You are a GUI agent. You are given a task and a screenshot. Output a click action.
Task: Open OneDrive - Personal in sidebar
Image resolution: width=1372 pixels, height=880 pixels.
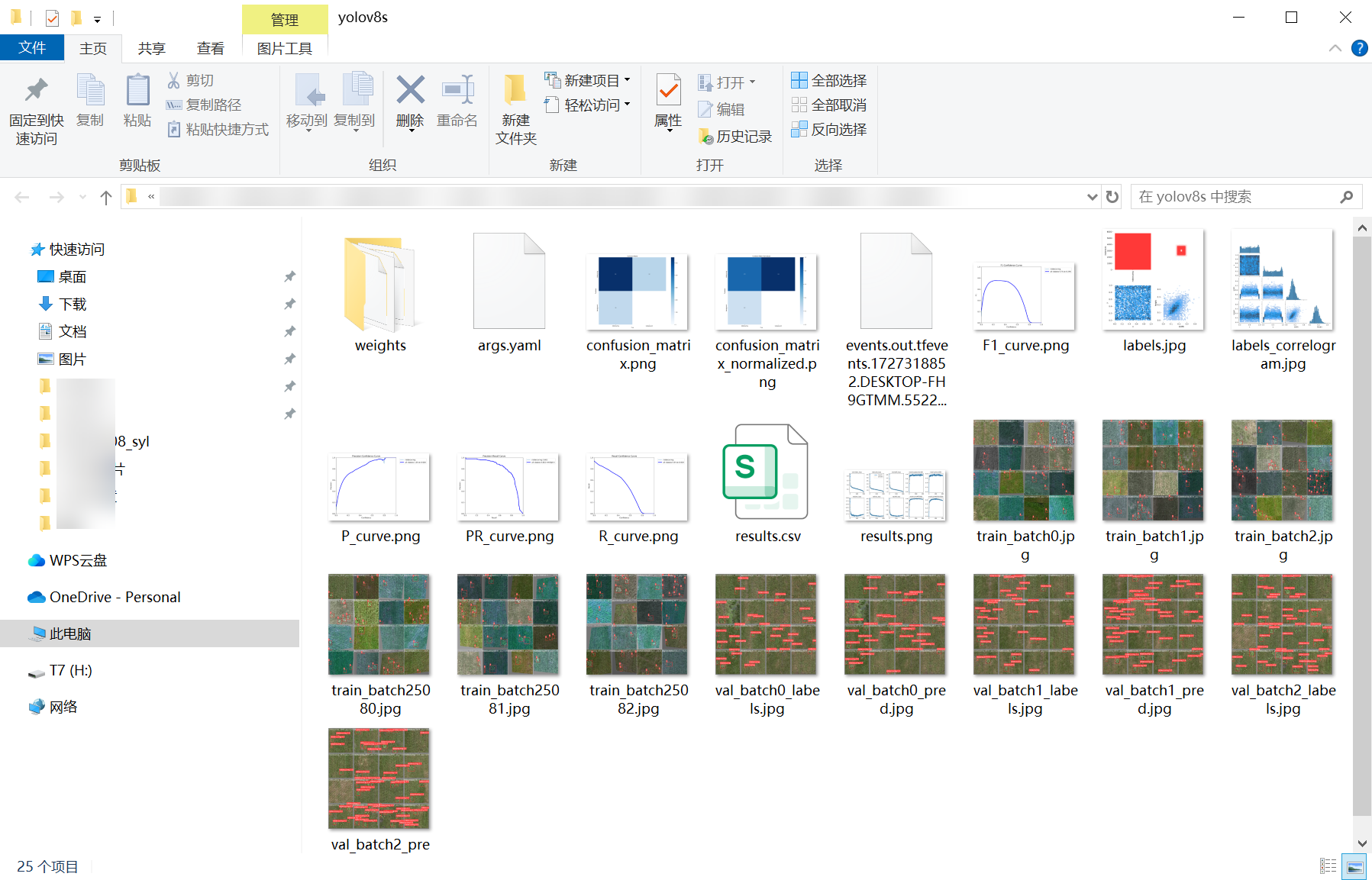115,597
